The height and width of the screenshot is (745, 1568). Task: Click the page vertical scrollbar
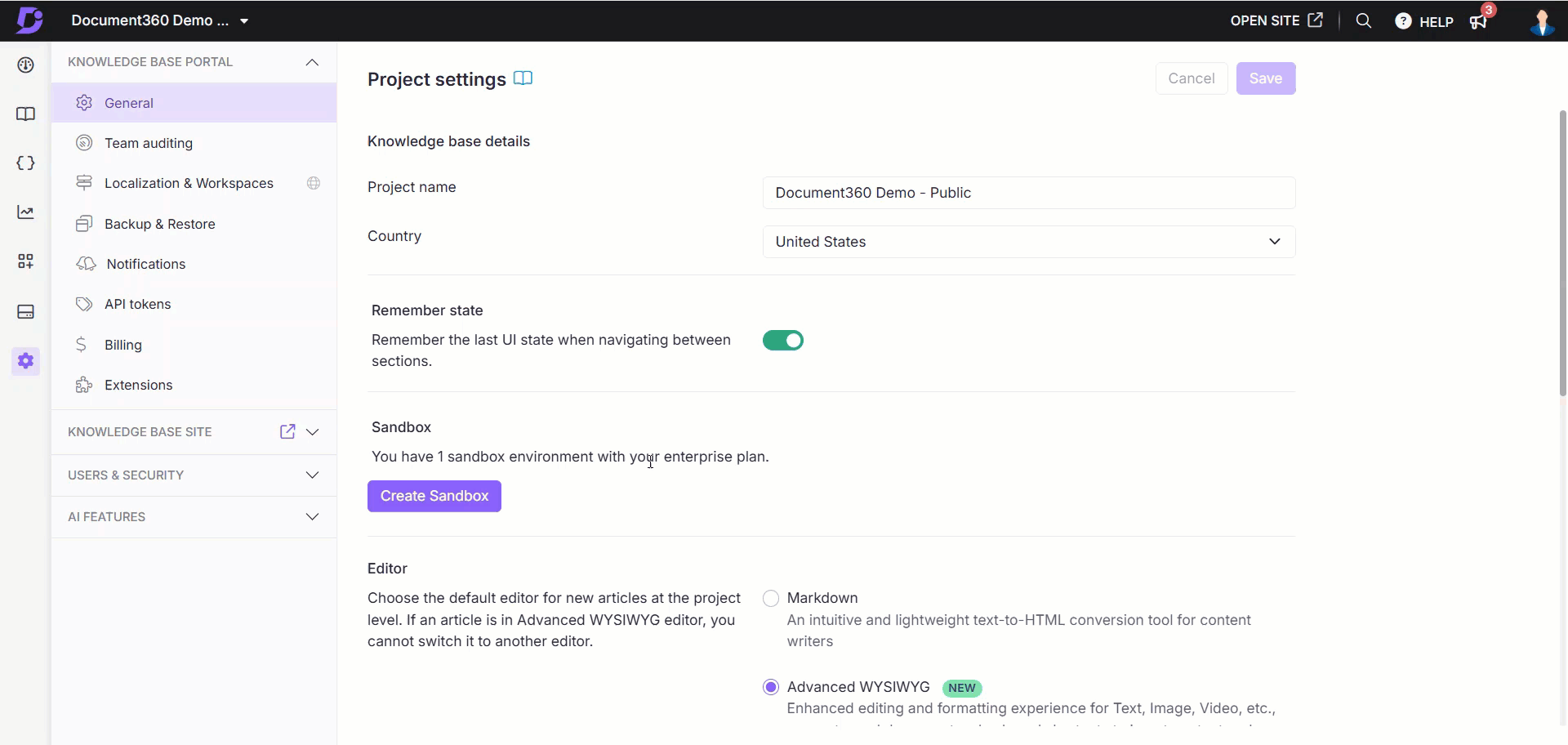point(1562,253)
